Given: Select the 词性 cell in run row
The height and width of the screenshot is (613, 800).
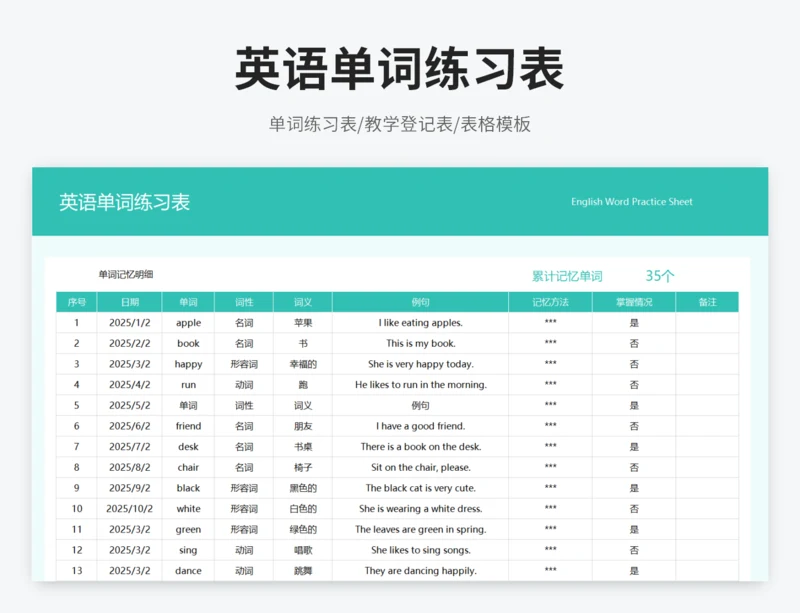Looking at the screenshot, I should (244, 385).
